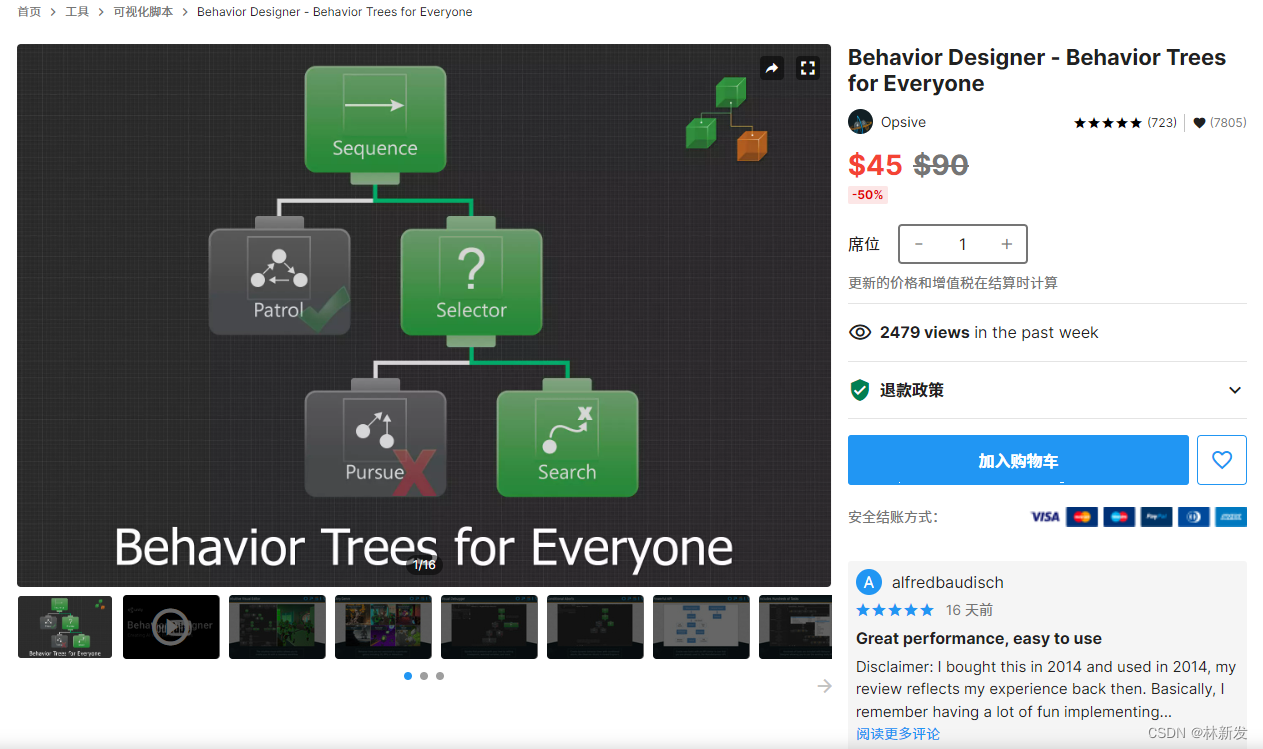Go to second carousel page dot
Screen dimensions: 1263x749
(424, 676)
